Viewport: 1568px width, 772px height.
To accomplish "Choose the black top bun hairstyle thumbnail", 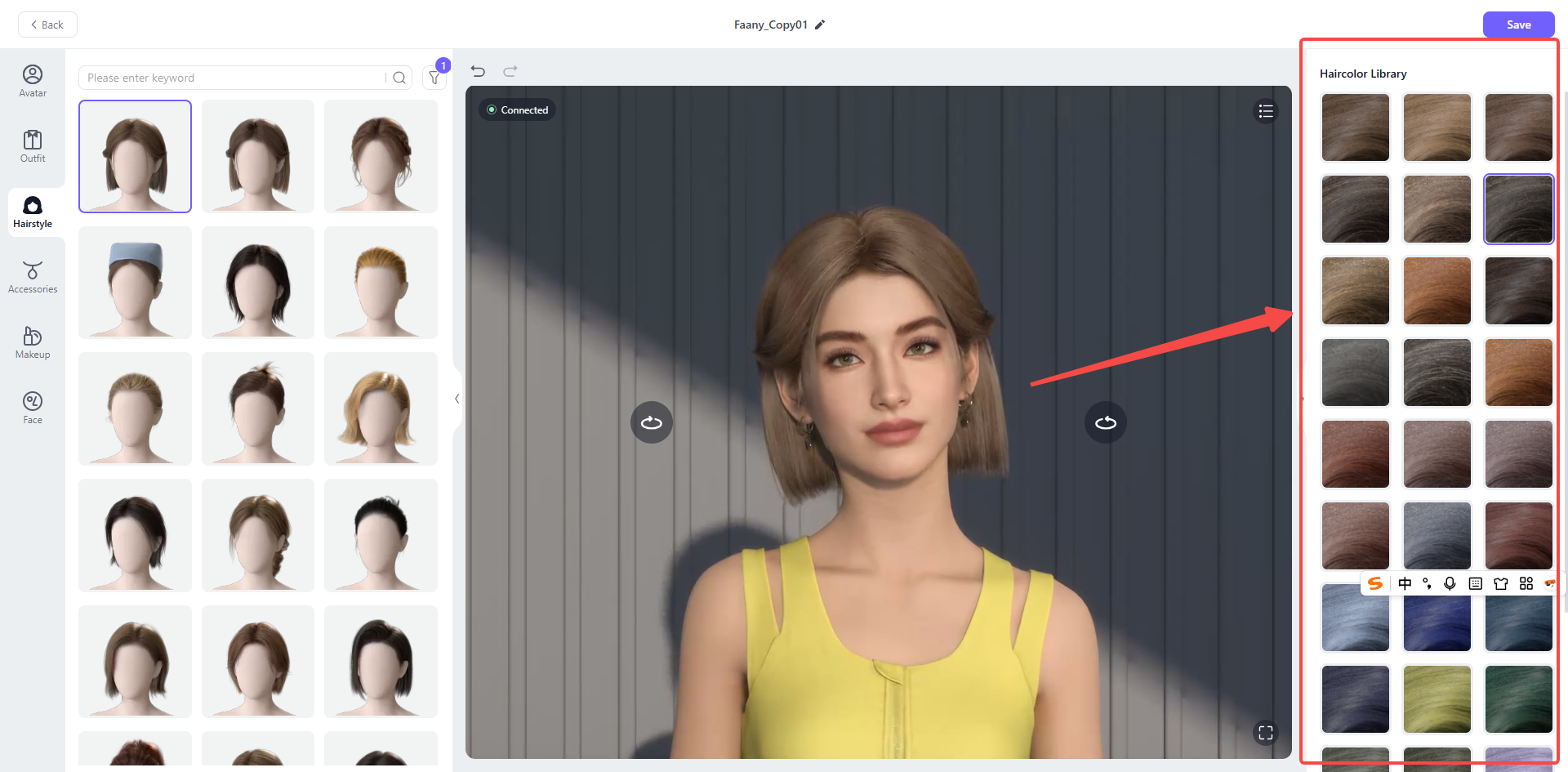I will [x=381, y=535].
